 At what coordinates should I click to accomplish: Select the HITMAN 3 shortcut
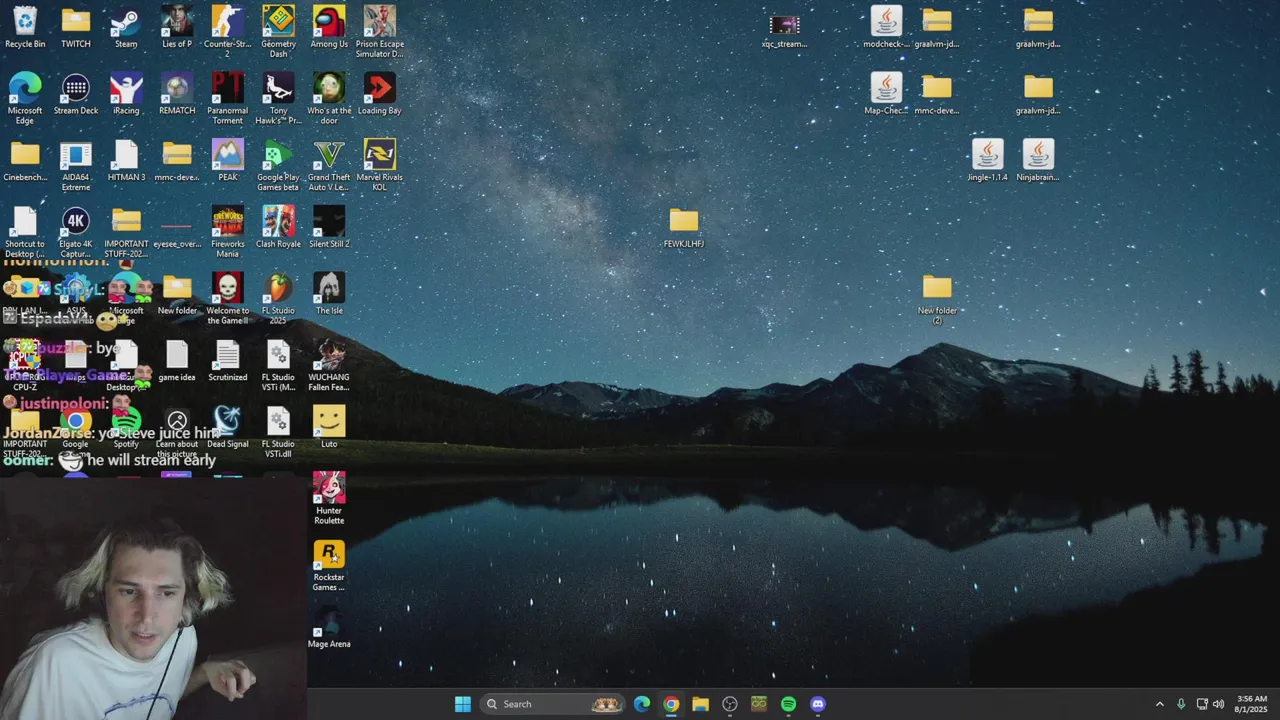point(126,161)
